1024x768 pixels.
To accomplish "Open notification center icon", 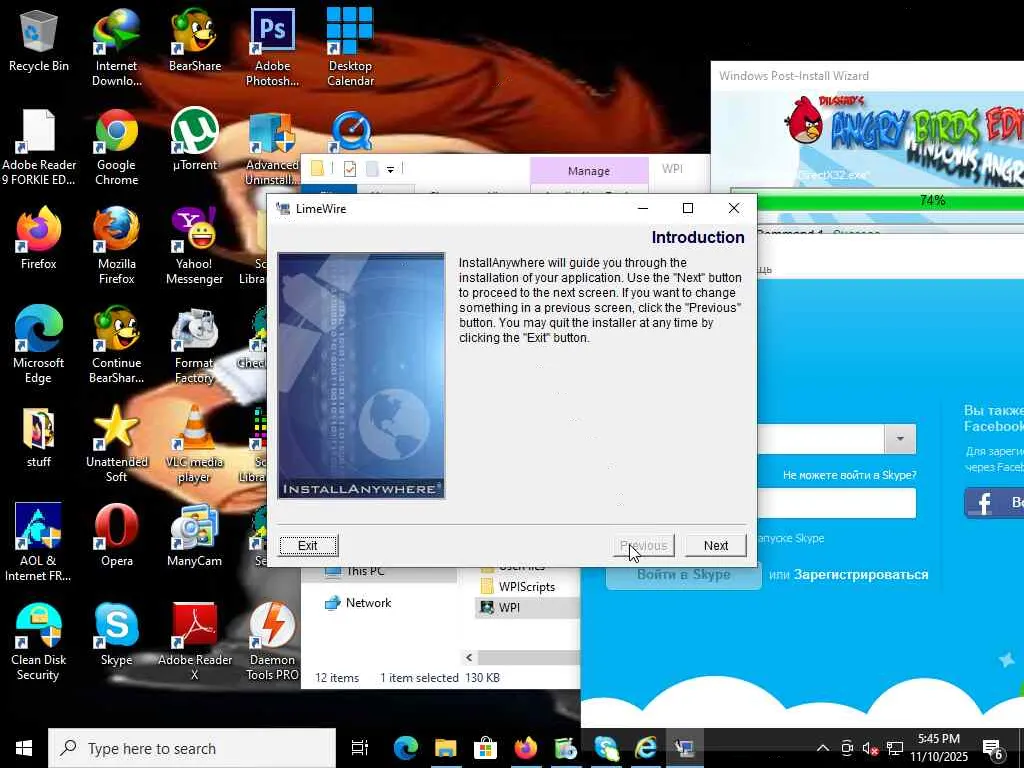I will coord(992,748).
